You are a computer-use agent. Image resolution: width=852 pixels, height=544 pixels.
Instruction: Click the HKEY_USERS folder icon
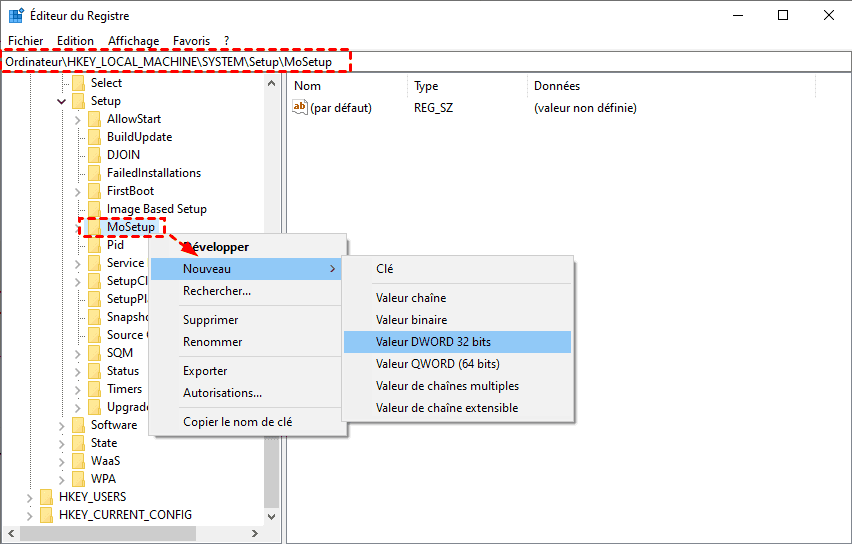pos(47,497)
